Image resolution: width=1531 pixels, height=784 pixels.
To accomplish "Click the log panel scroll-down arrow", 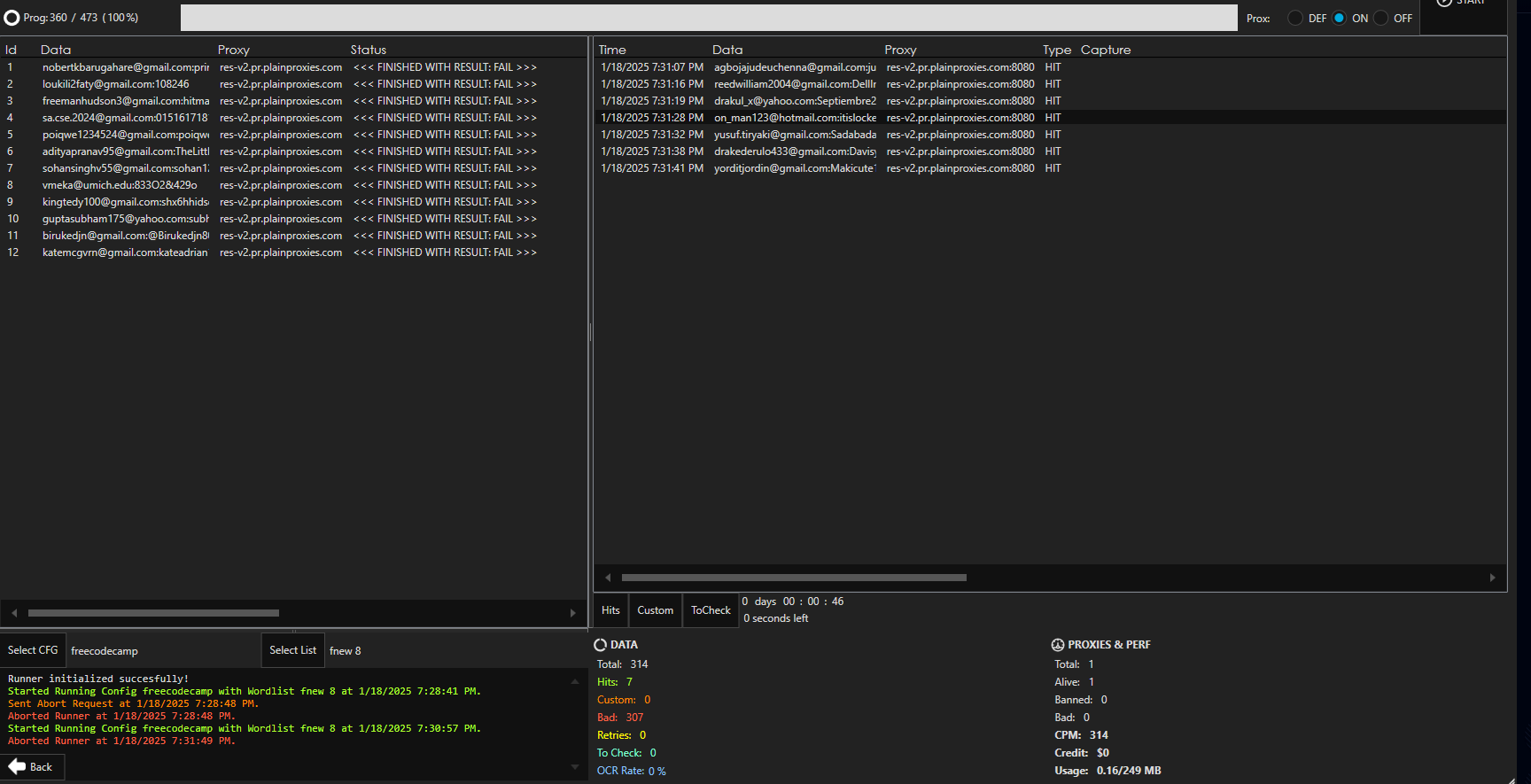I will 575,767.
